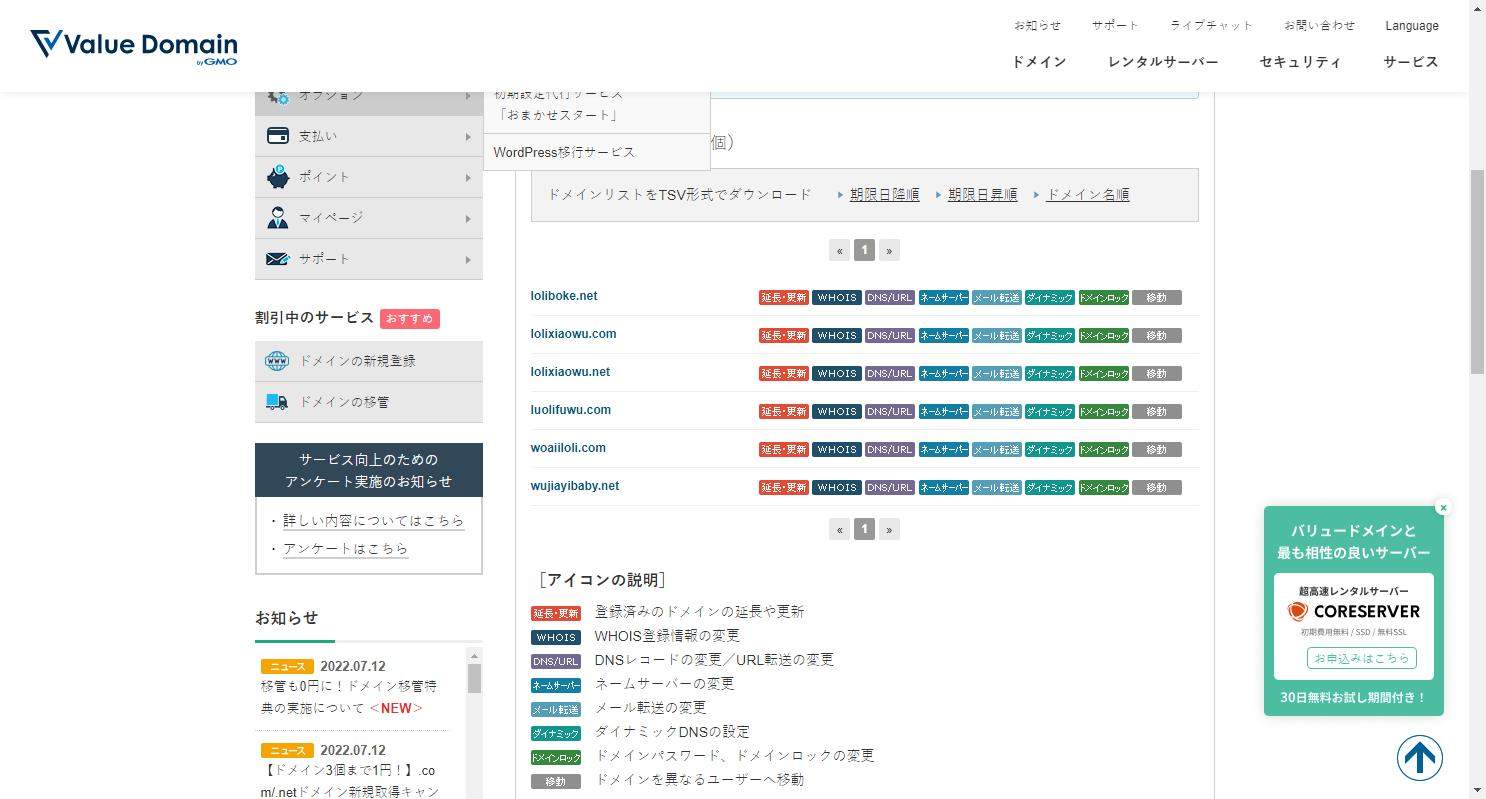
Task: Click the サポート envelope icon
Action: [x=277, y=258]
